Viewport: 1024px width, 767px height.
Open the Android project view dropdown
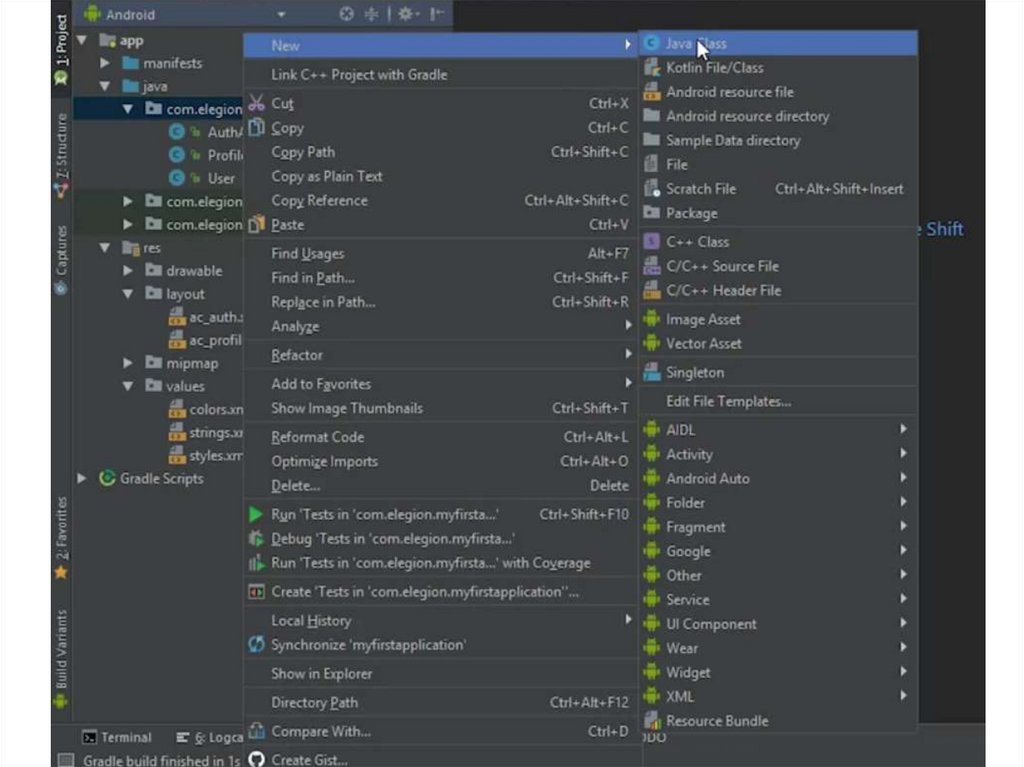[x=281, y=15]
